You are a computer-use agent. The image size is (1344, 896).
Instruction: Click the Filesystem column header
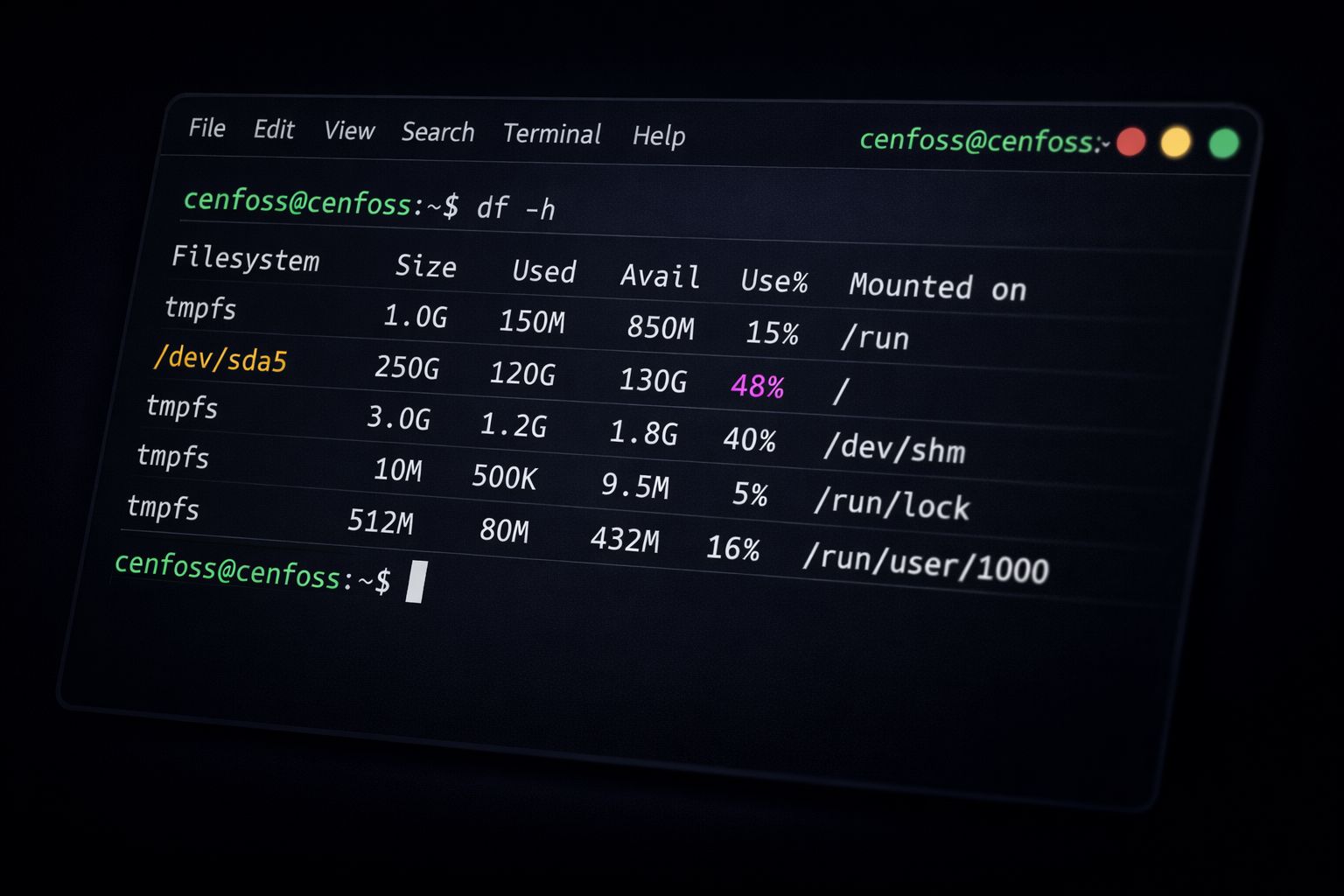point(248,260)
